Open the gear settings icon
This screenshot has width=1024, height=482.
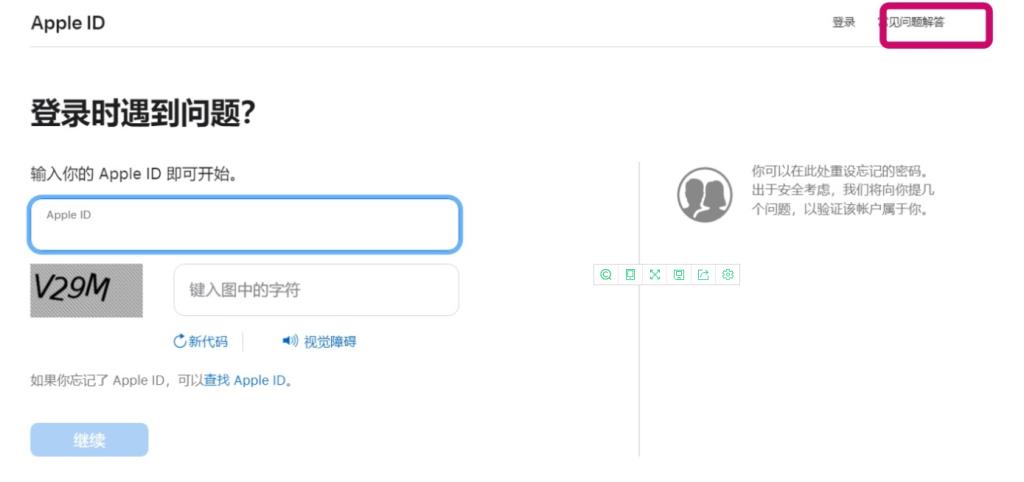pyautogui.click(x=728, y=274)
